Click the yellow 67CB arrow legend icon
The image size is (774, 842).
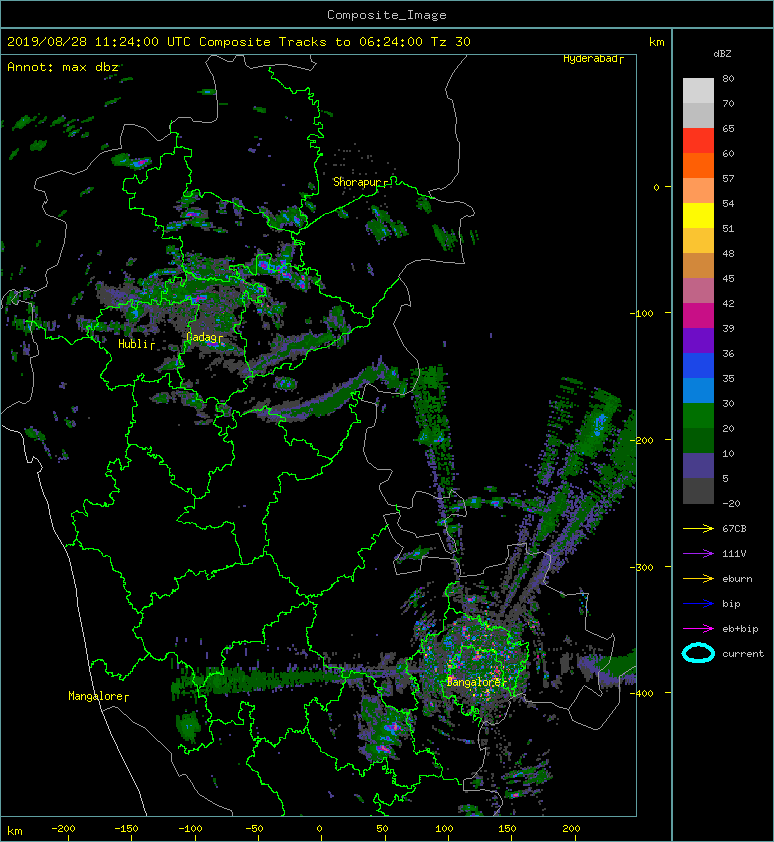point(698,528)
